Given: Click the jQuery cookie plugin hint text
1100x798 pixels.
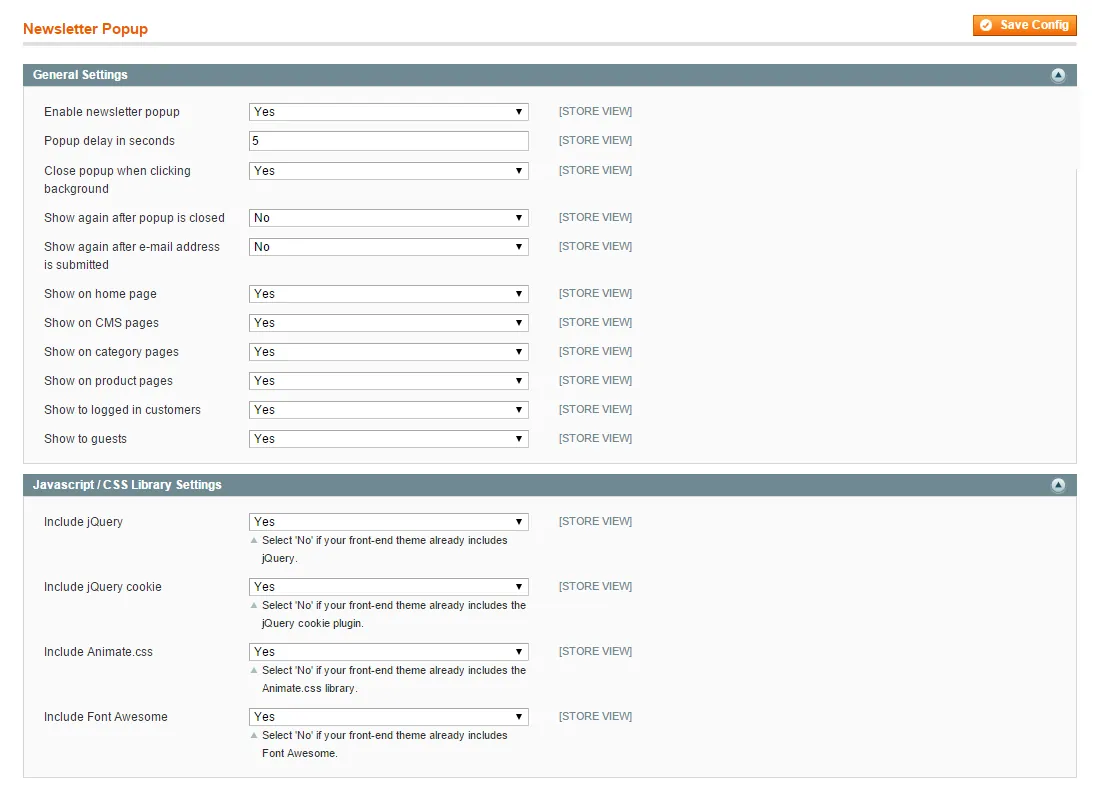Looking at the screenshot, I should click(394, 614).
